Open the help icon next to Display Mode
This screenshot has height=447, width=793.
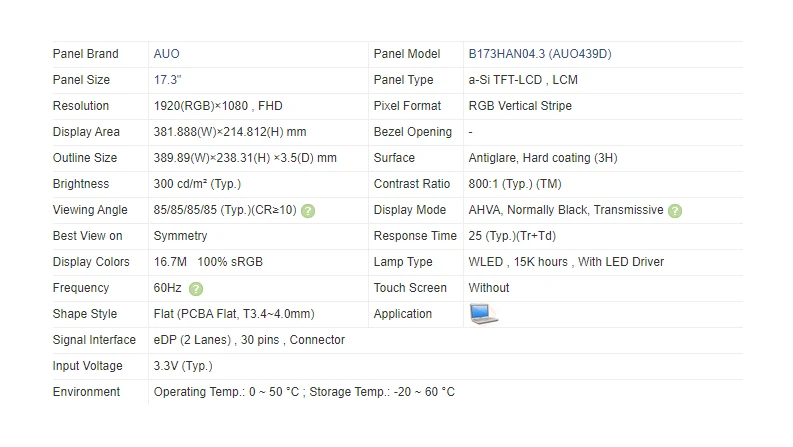tap(675, 211)
